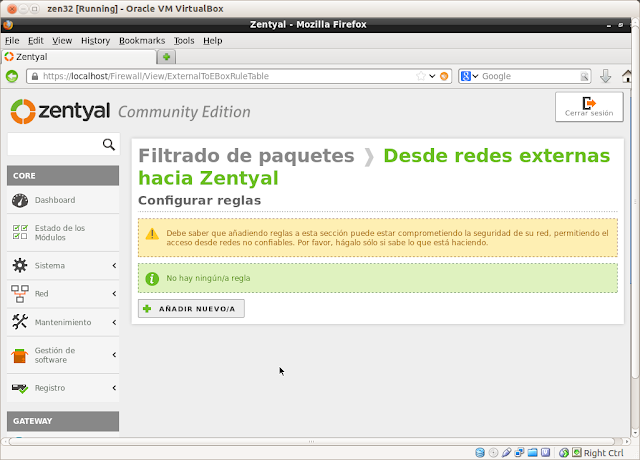This screenshot has height=460, width=640.
Task: Click the downloads arrow icon
Action: pos(605,76)
